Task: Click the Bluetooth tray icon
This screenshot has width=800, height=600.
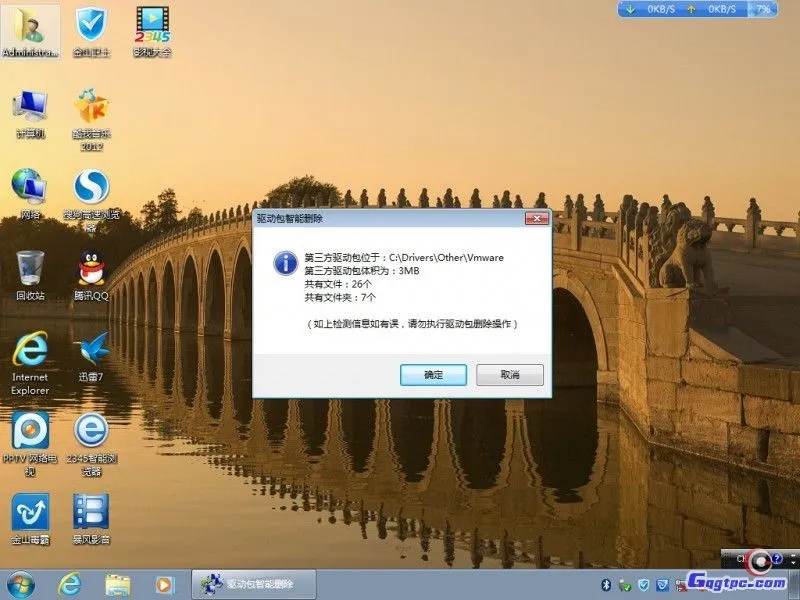Action: 608,586
